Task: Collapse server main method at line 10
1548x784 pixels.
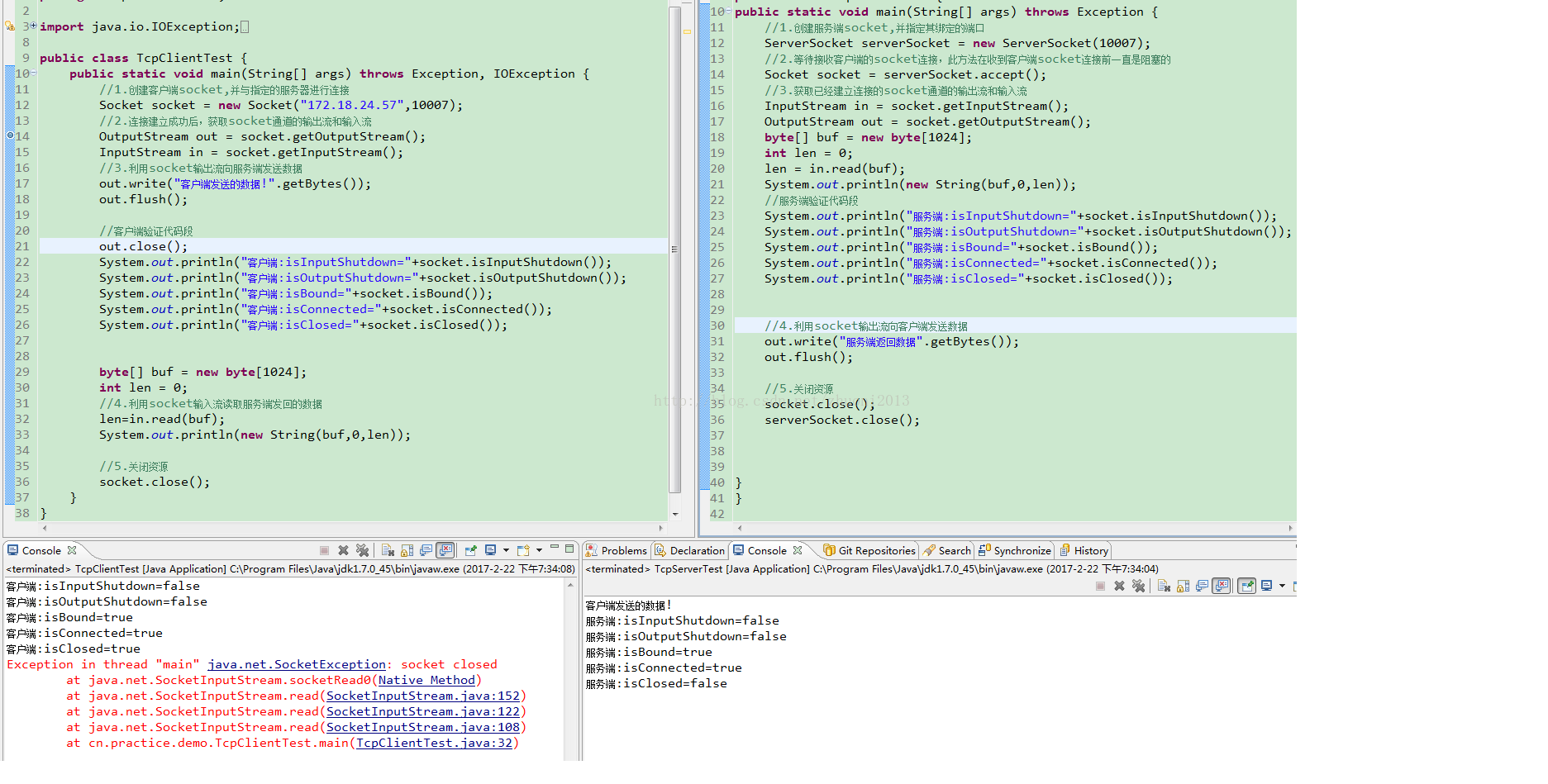Action: pos(727,11)
